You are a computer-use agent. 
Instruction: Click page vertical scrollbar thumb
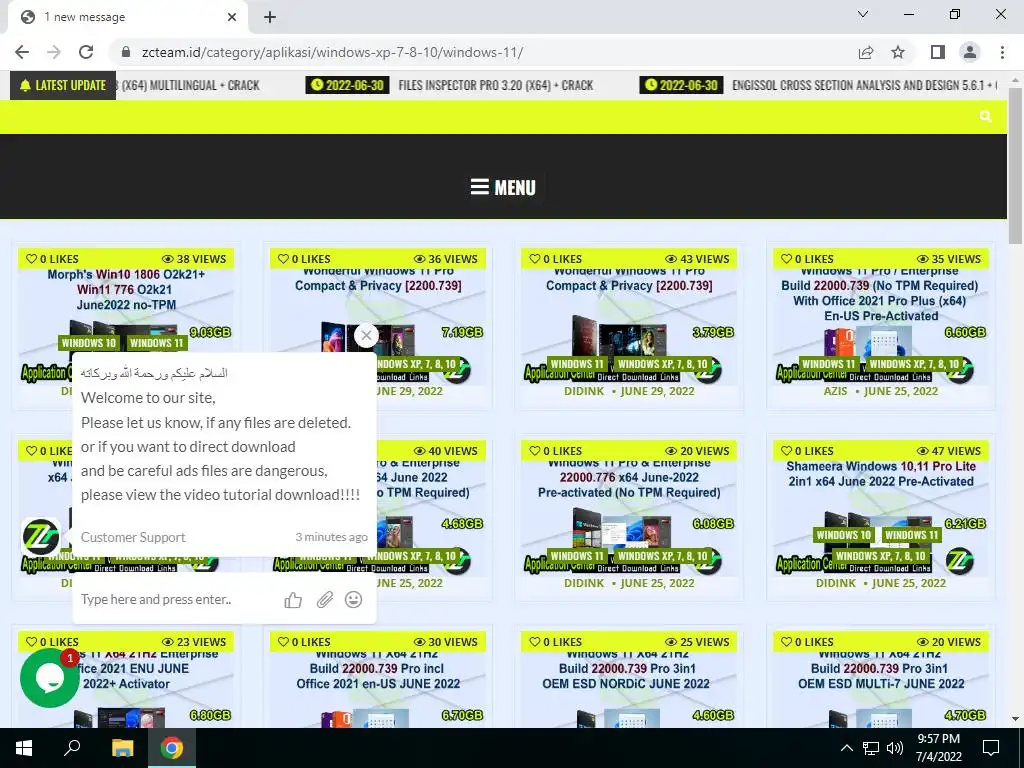click(x=1015, y=165)
